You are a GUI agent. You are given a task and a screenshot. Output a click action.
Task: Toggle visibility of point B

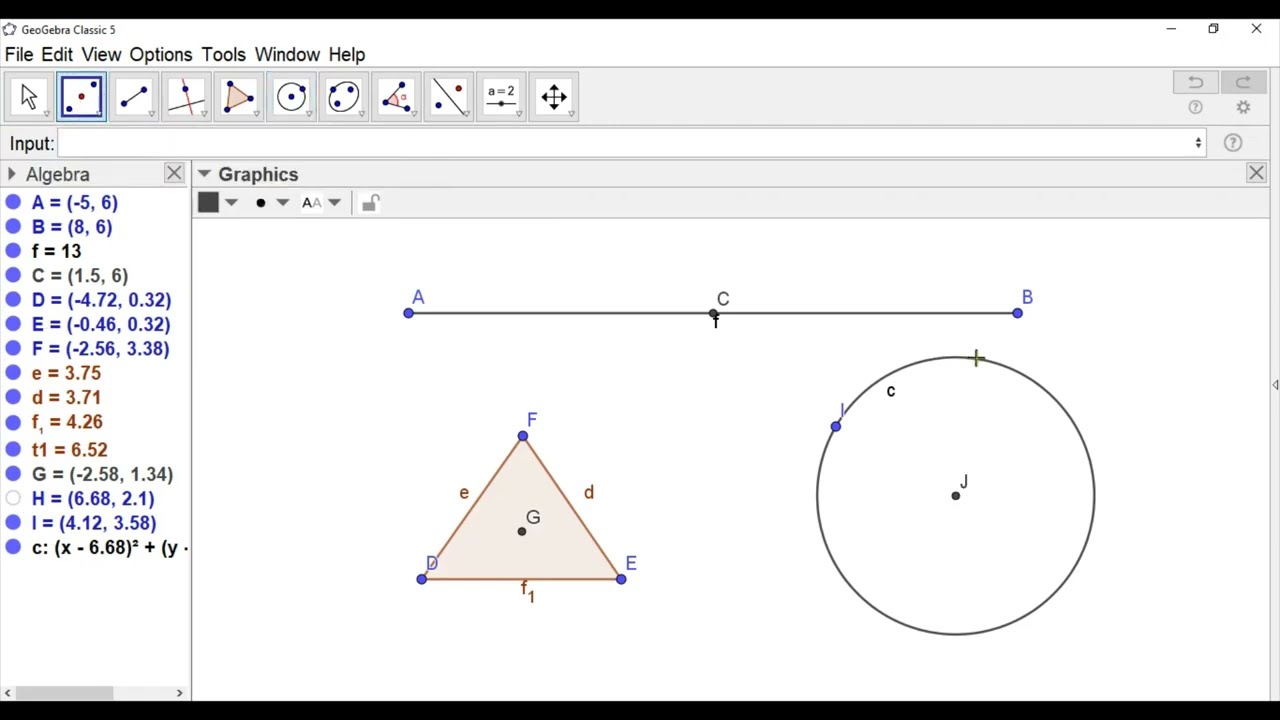pyautogui.click(x=13, y=227)
